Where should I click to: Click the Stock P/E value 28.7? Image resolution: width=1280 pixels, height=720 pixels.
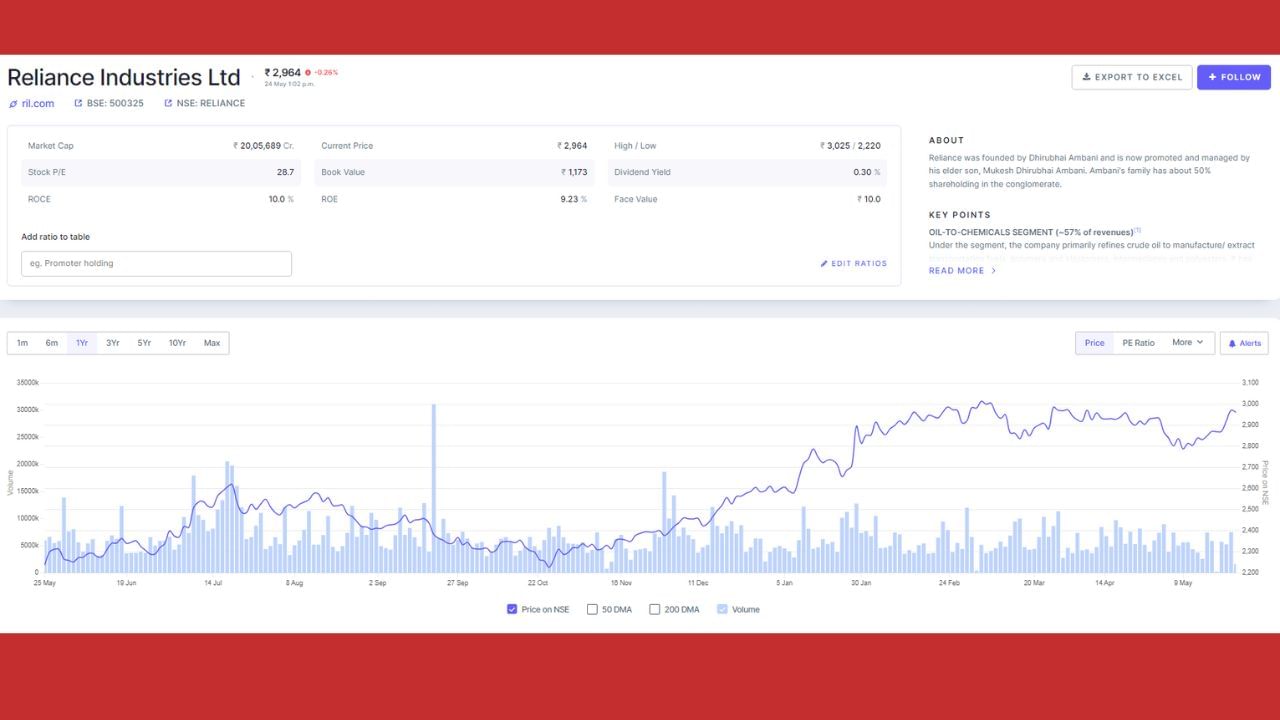(x=285, y=172)
